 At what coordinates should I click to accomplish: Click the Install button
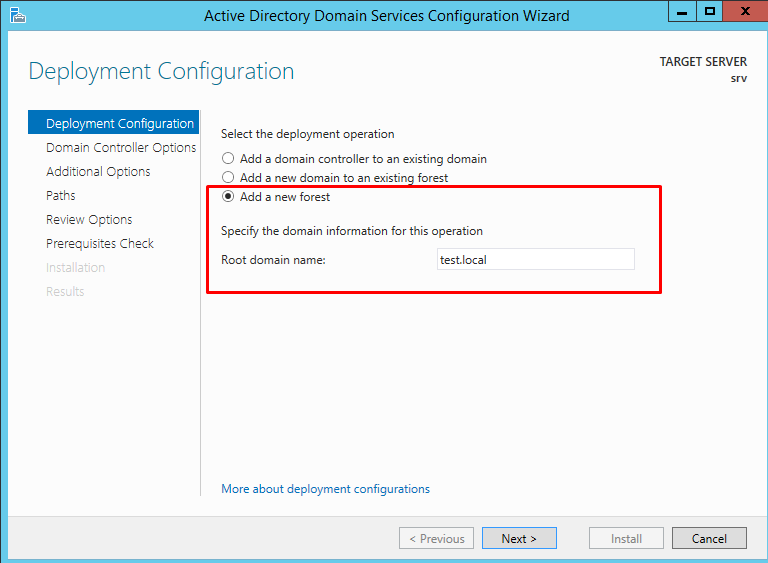point(626,538)
